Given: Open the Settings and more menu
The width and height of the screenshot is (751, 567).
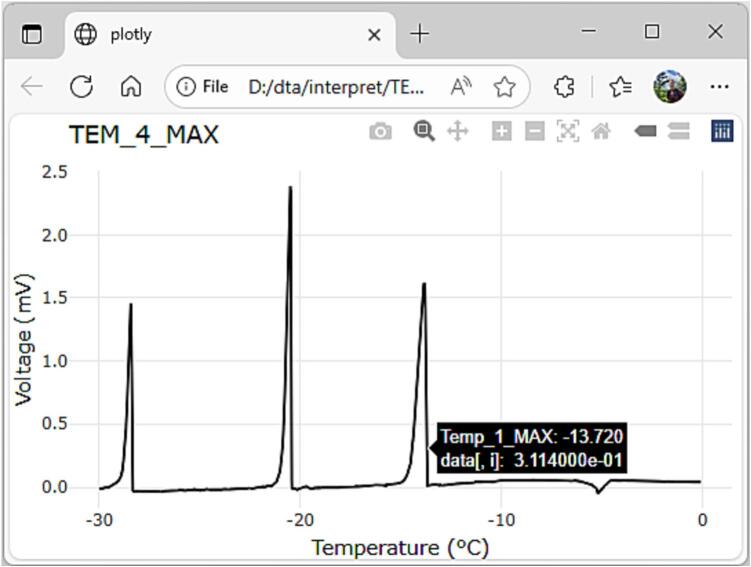Looking at the screenshot, I should [719, 87].
